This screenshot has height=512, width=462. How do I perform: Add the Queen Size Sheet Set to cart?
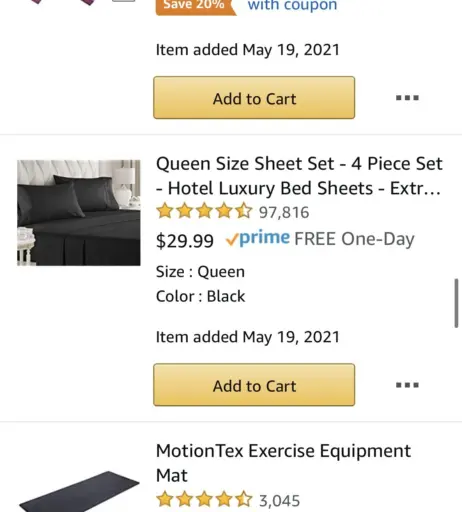[x=254, y=385]
